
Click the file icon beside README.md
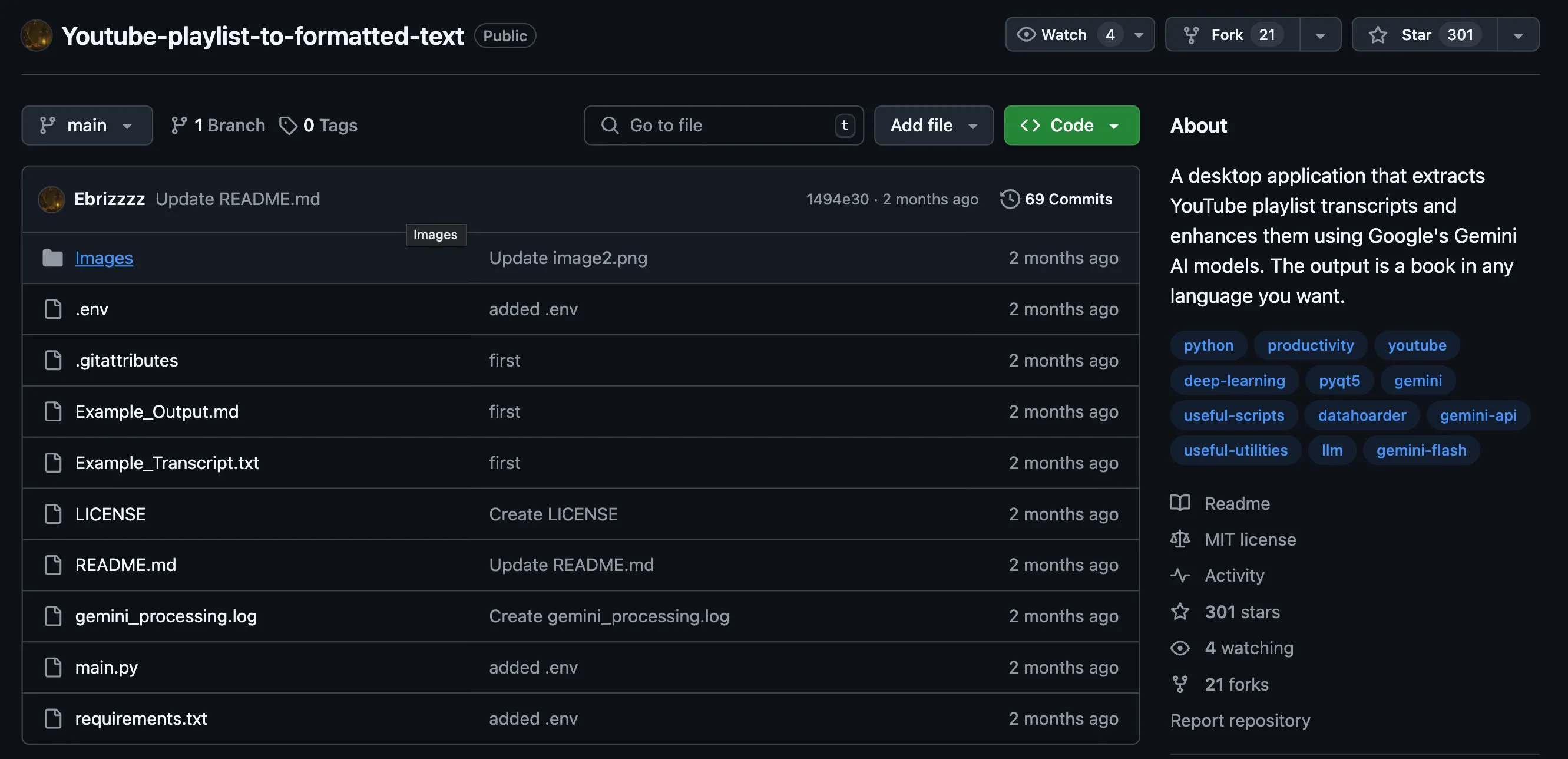[x=54, y=565]
